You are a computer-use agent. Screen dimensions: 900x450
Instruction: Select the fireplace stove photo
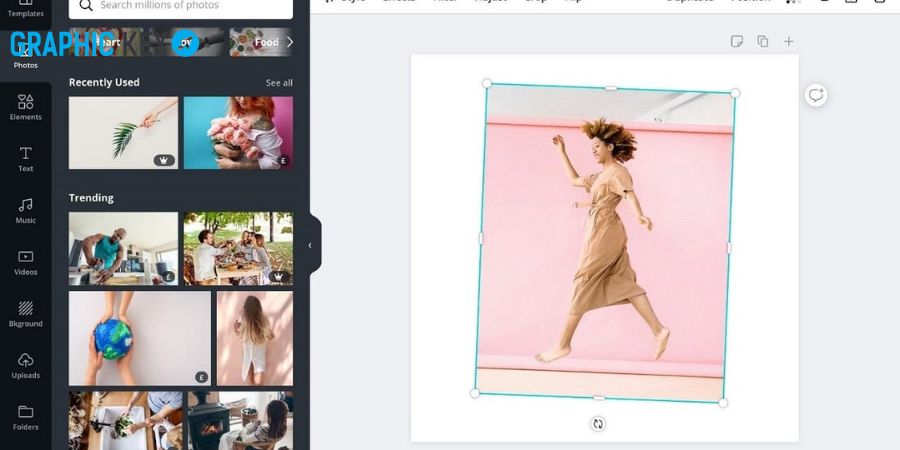tap(240, 421)
